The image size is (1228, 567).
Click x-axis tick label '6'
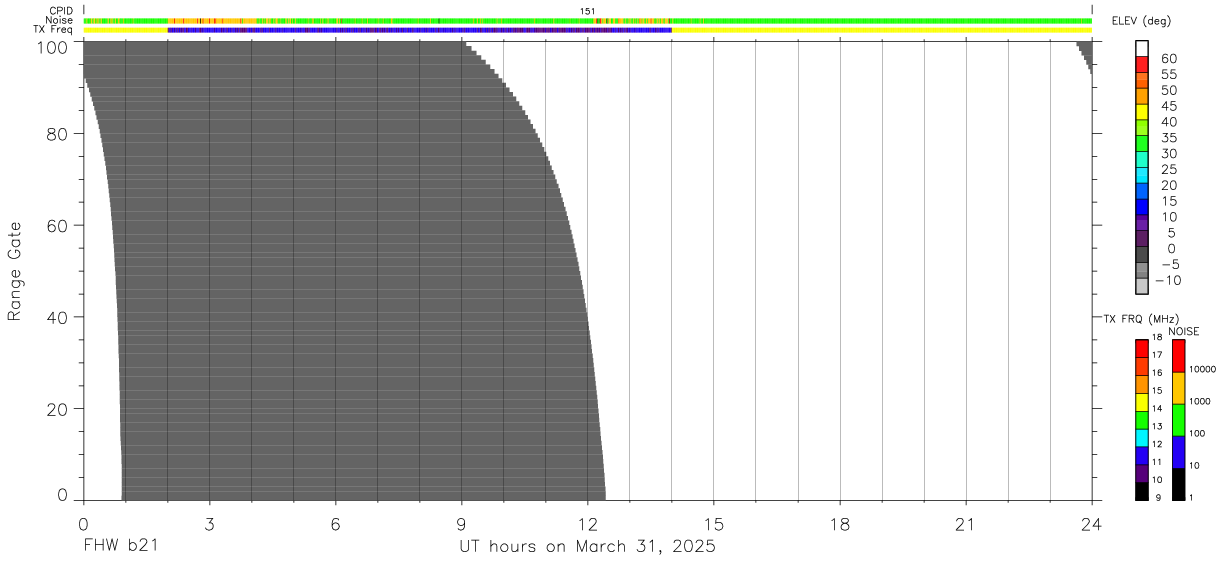coord(336,525)
